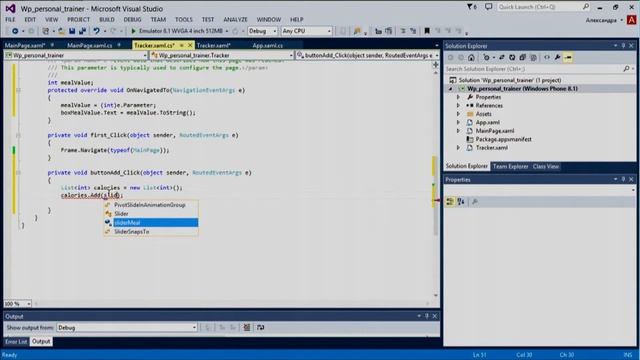Select MainPage.xaml in Solution Explorer
Image resolution: width=640 pixels, height=360 pixels.
coord(495,131)
